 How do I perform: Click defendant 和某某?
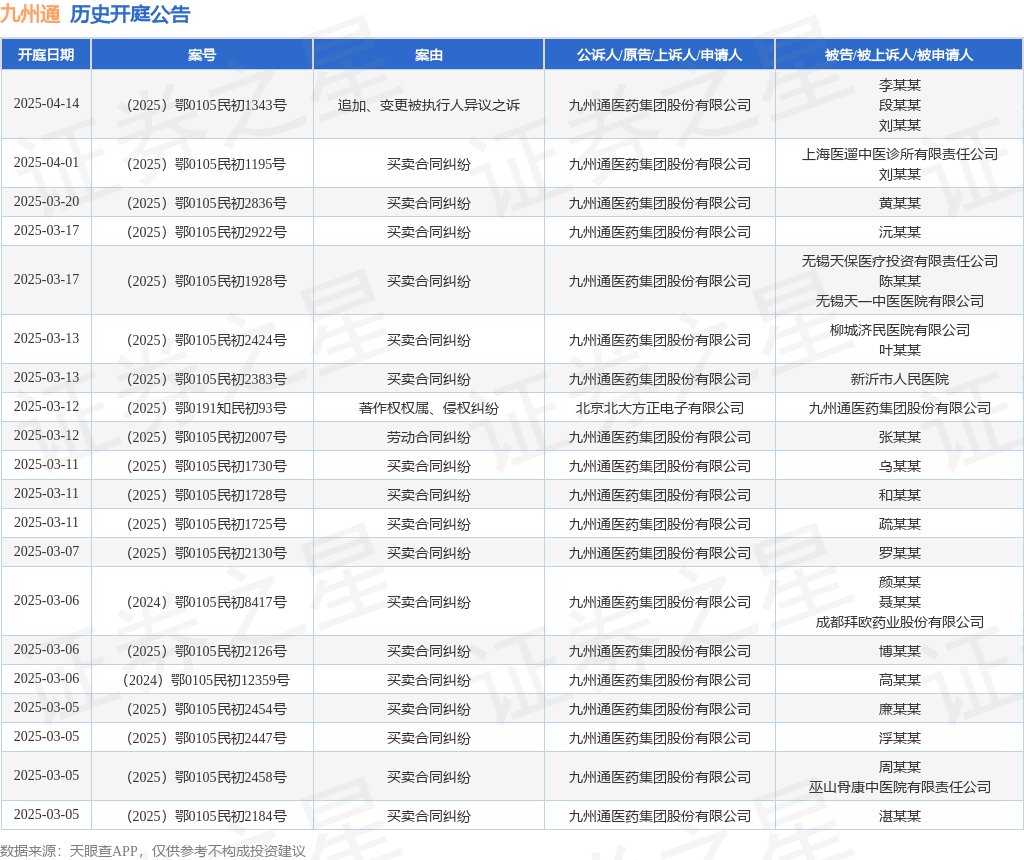click(900, 495)
